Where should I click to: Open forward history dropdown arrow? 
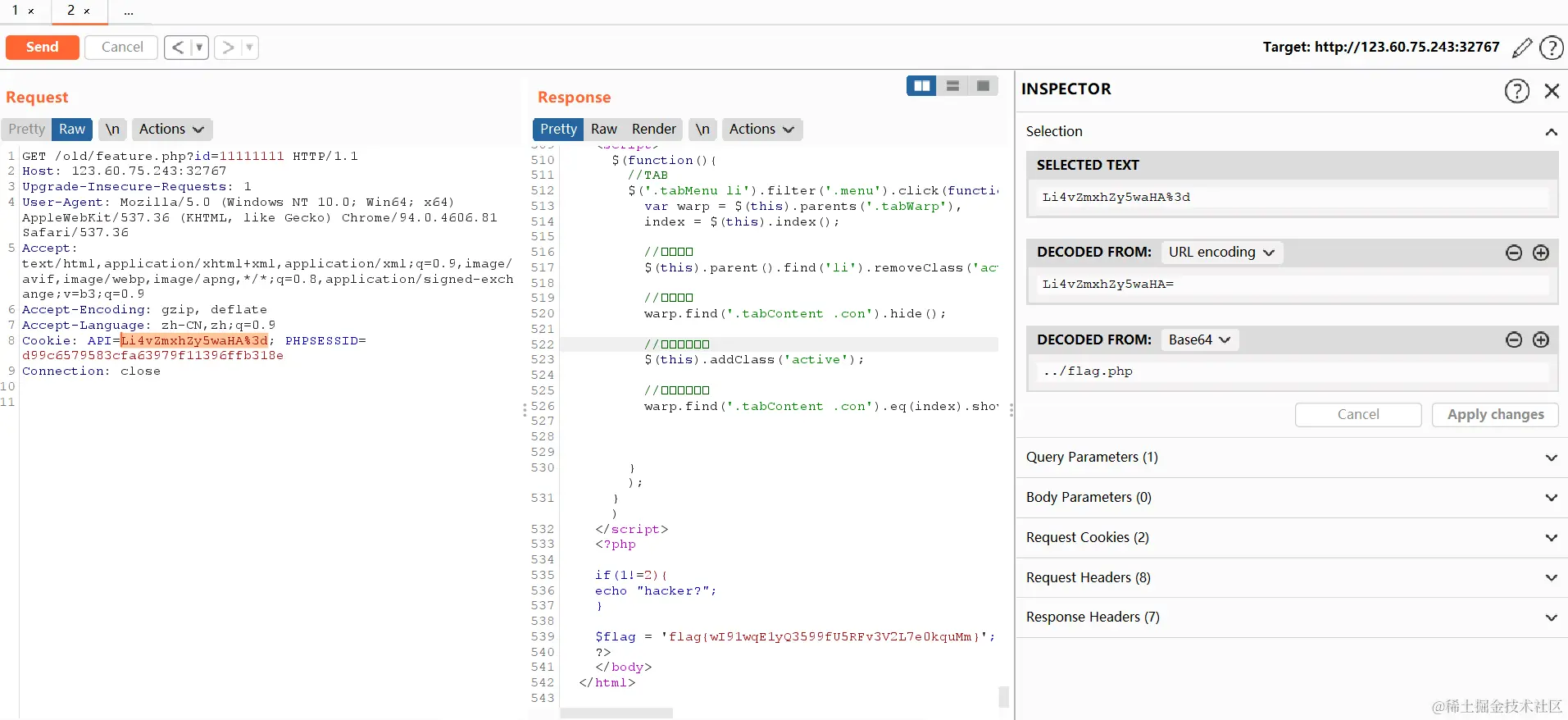coord(249,48)
